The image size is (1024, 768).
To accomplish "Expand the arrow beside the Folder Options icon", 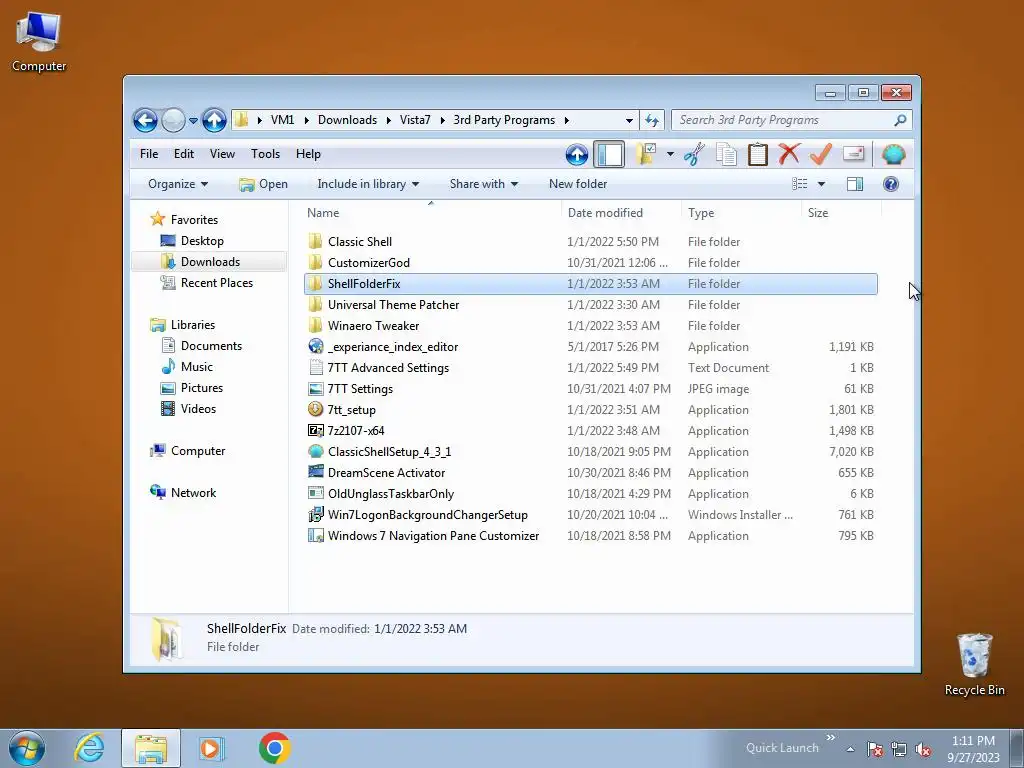I will point(670,154).
